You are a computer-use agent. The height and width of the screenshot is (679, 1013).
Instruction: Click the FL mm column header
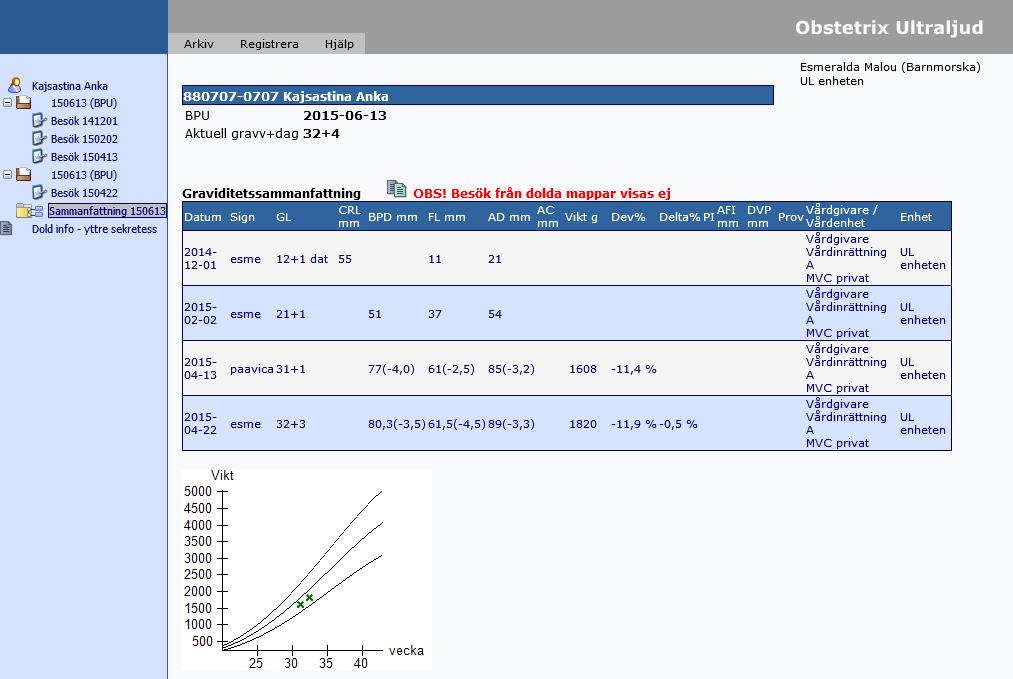tap(446, 217)
